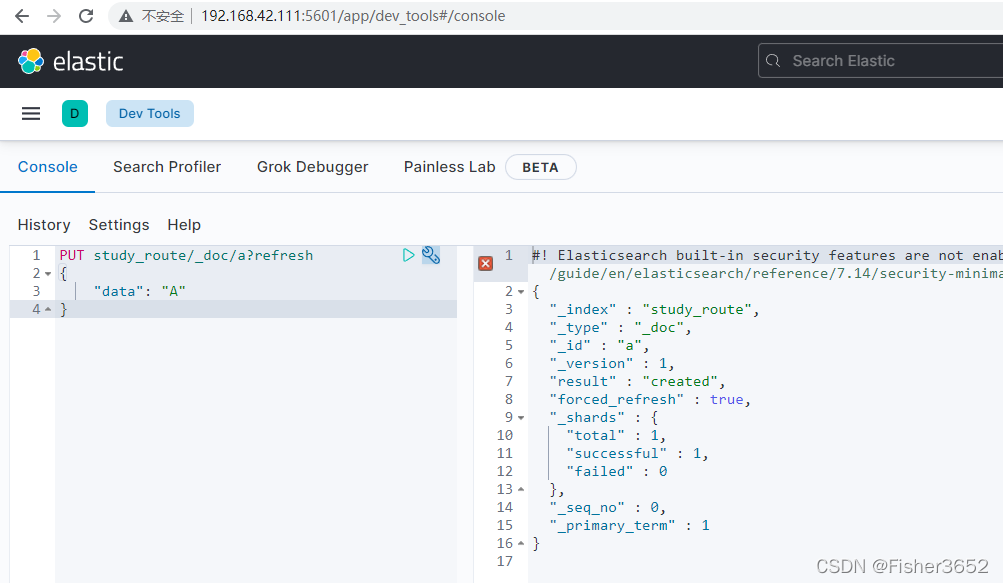Reload the page with refresh icon
The image size is (1003, 583).
click(x=86, y=16)
